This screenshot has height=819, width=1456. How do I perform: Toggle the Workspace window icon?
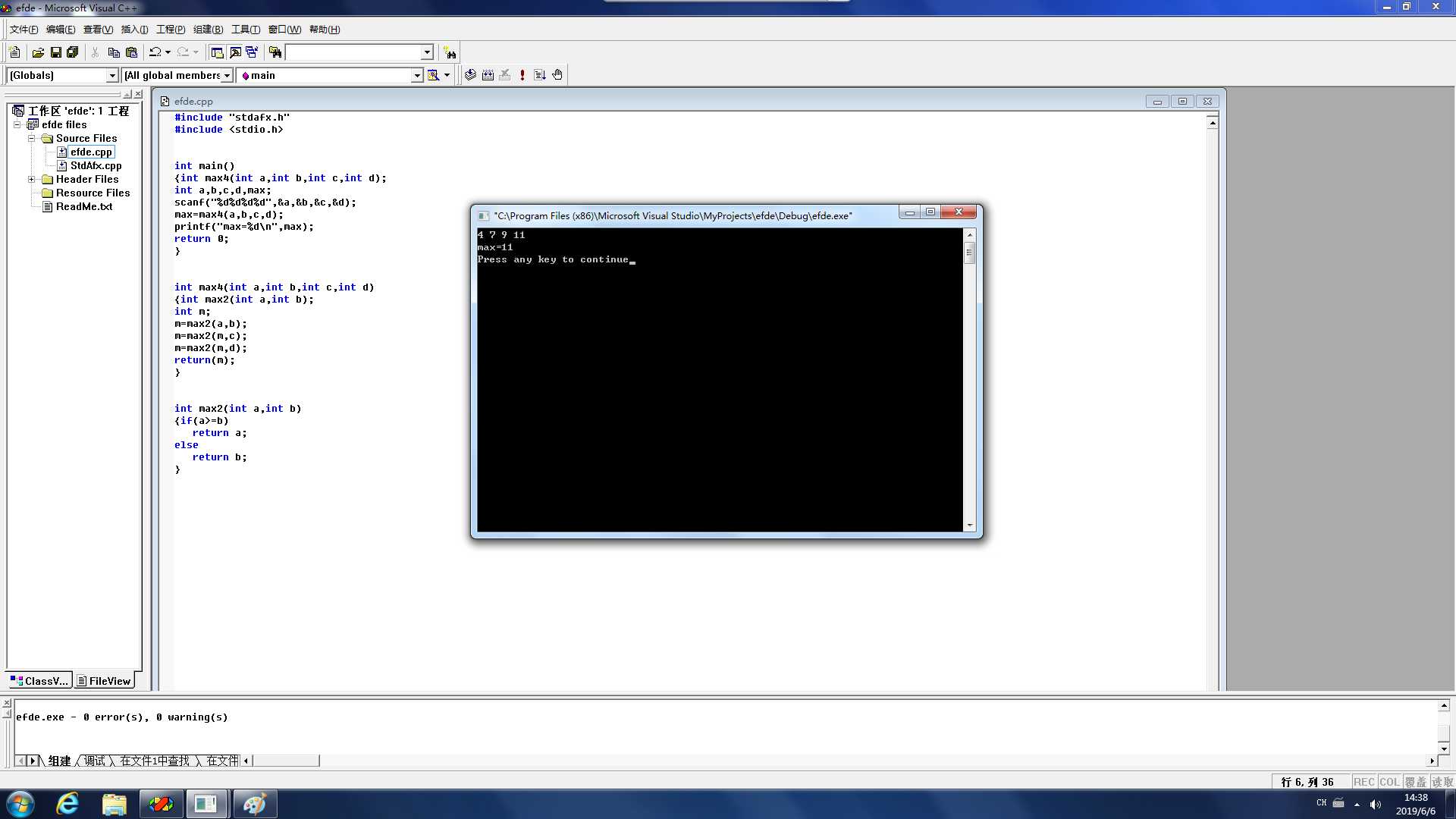218,52
